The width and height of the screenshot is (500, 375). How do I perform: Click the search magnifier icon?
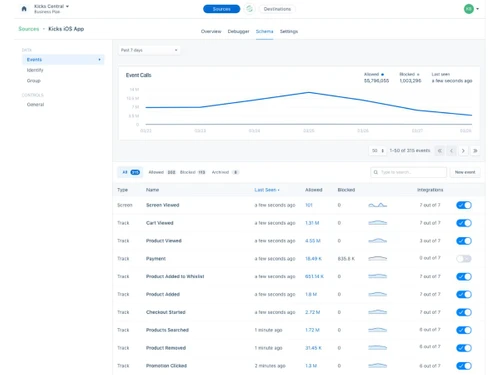(x=376, y=172)
